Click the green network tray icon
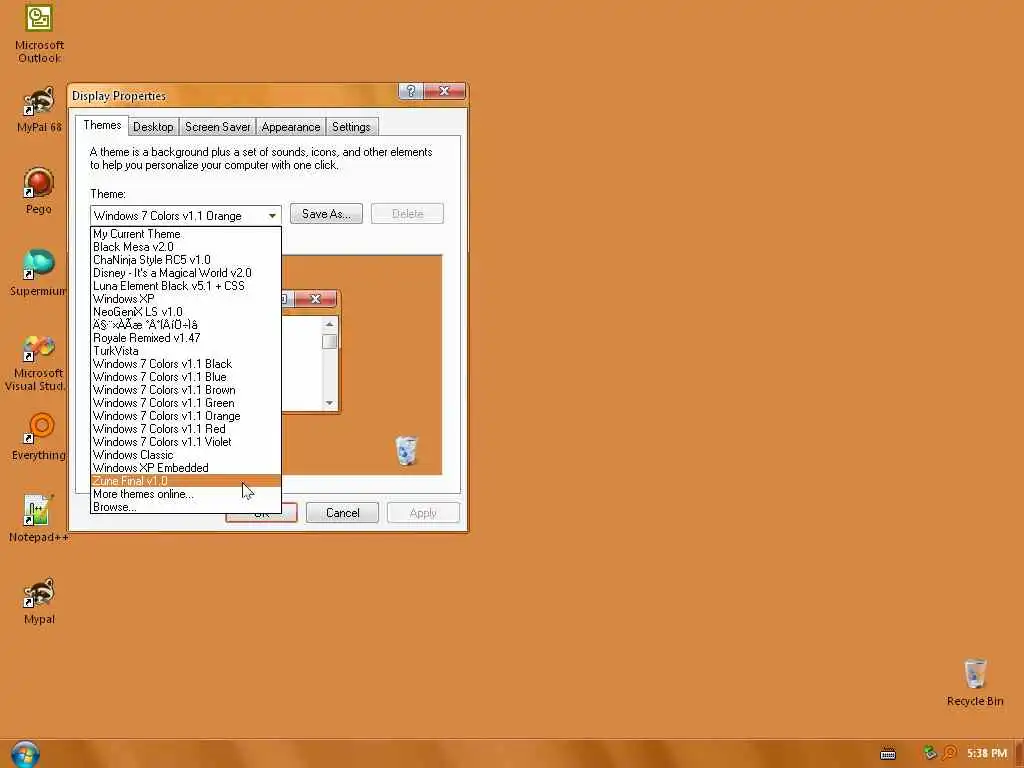 [x=930, y=753]
